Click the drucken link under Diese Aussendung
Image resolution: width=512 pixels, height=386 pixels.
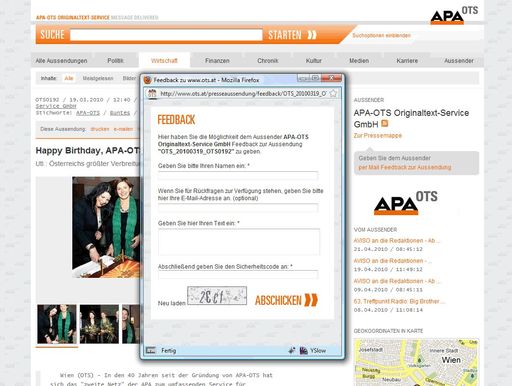click(100, 129)
